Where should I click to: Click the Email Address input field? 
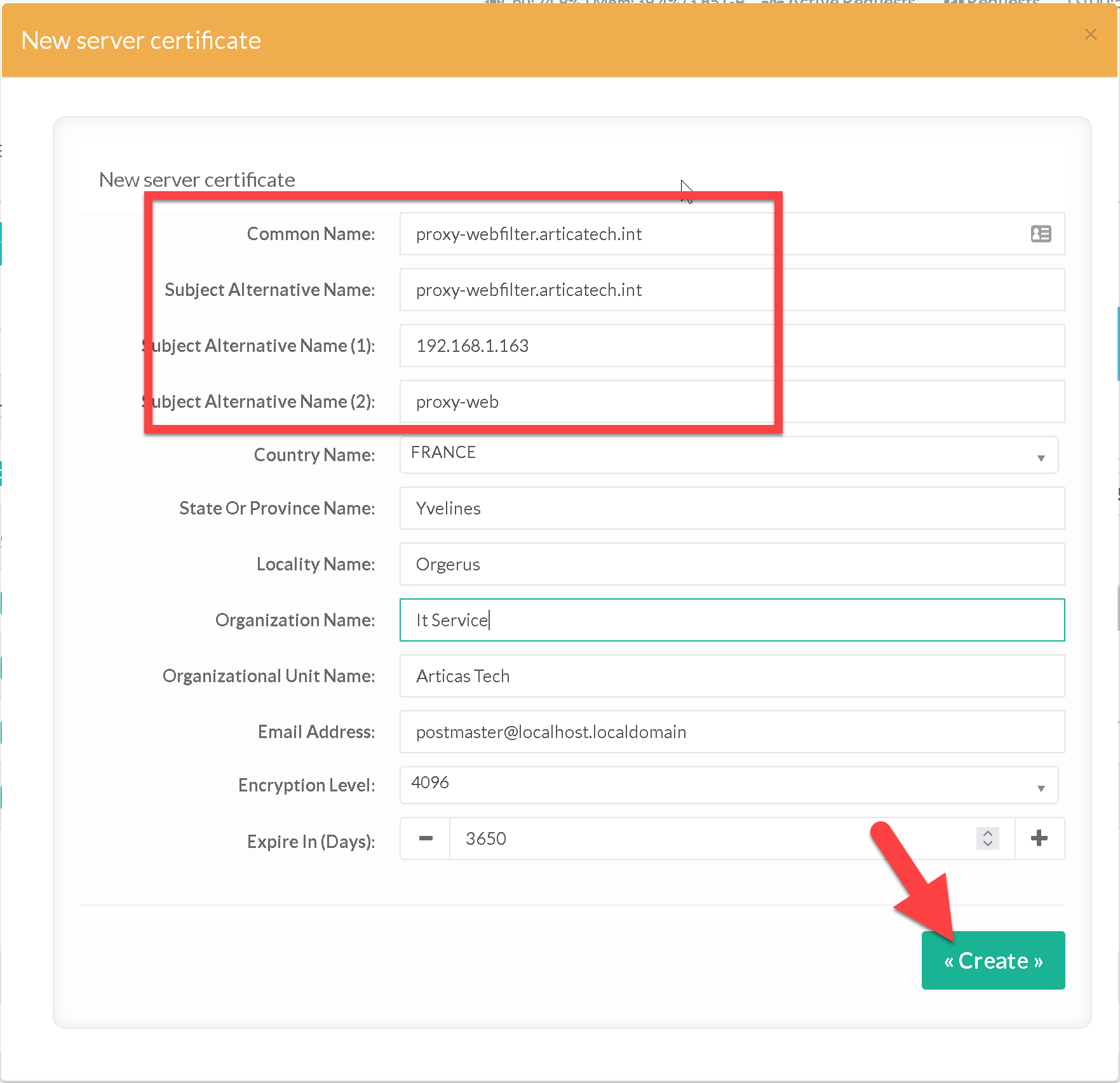click(x=731, y=732)
